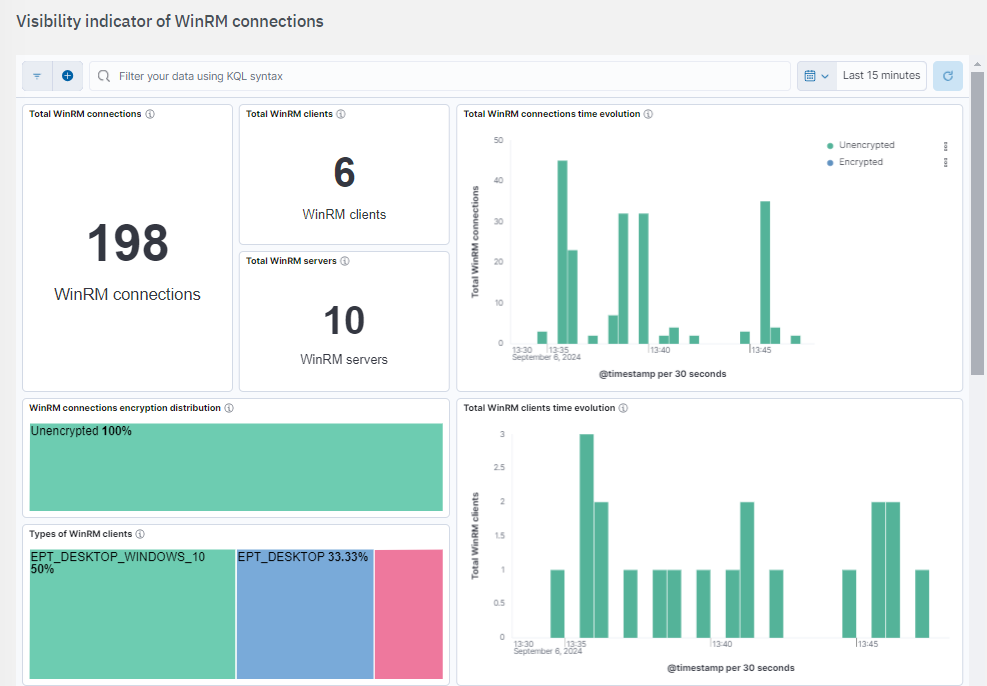
Task: Open the saved filters menu icon
Action: click(x=37, y=76)
